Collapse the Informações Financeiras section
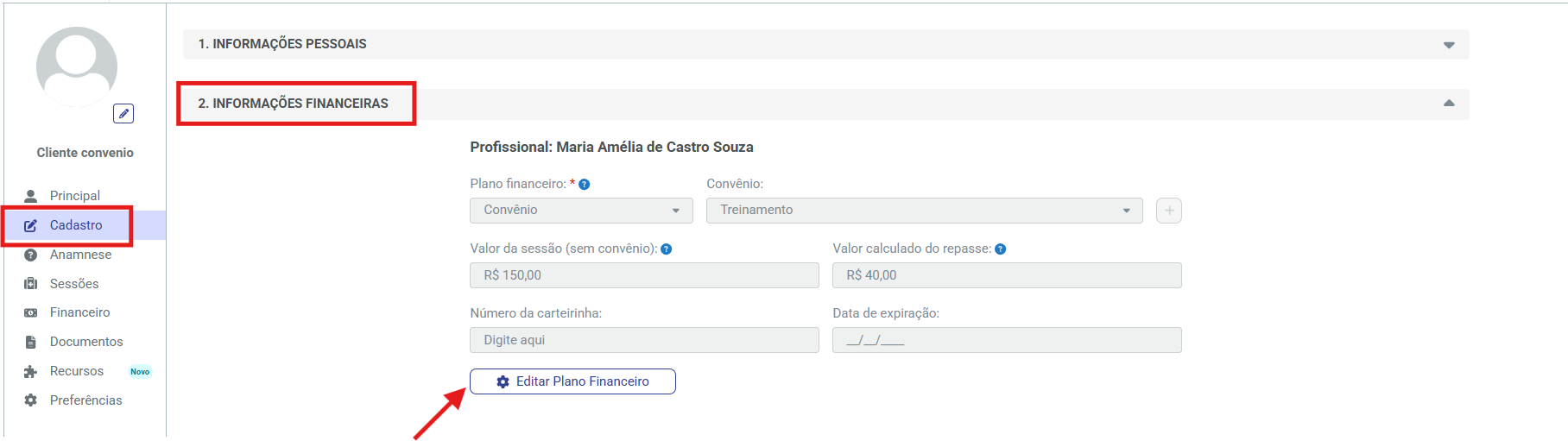The image size is (1568, 441). (825, 104)
